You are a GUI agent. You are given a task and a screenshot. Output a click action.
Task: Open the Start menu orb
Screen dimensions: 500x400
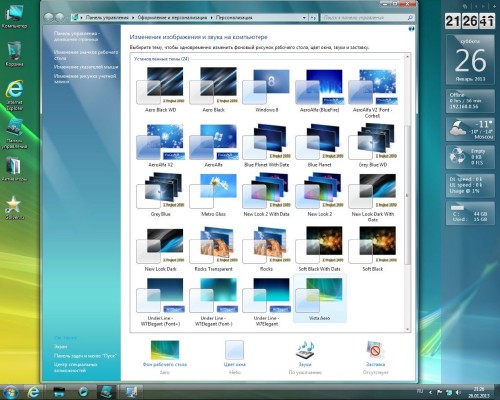pos(10,391)
